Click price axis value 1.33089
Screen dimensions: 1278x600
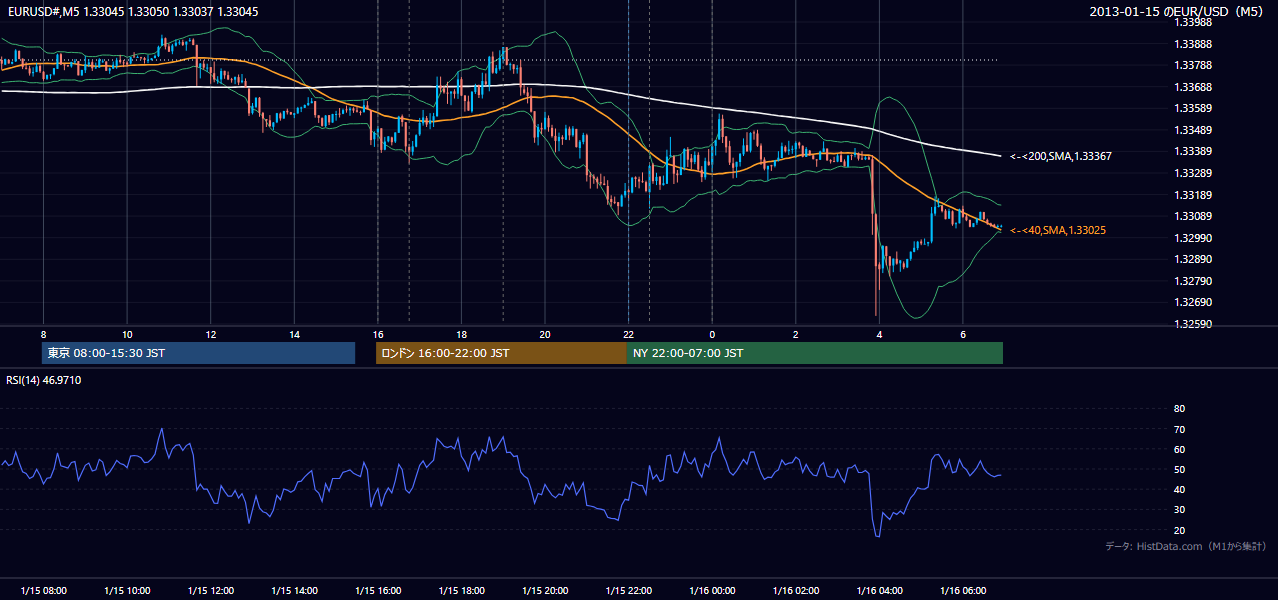(1193, 216)
